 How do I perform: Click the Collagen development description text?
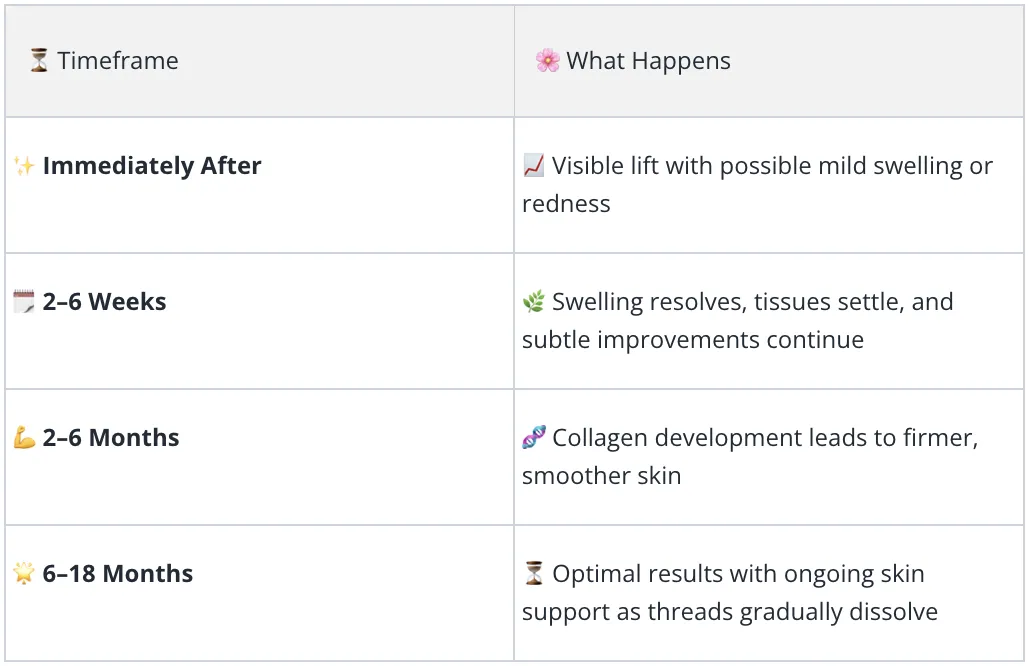coord(751,456)
